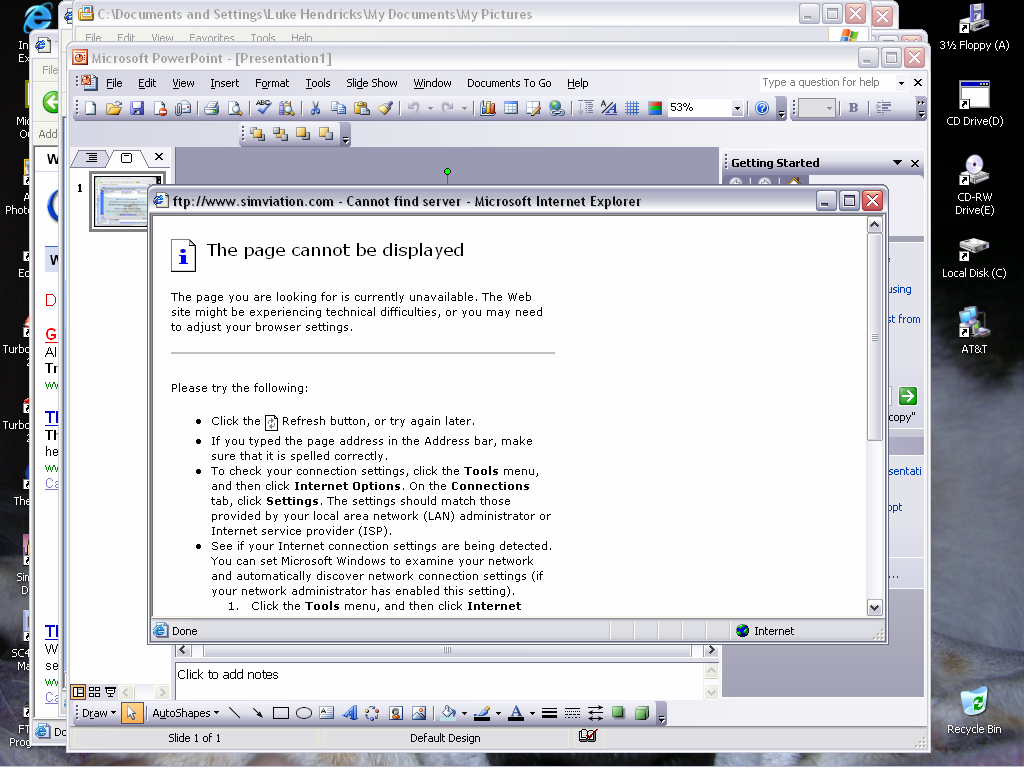Open Getting Started task pane dropdown arrow
Image resolution: width=1024 pixels, height=768 pixels.
897,163
